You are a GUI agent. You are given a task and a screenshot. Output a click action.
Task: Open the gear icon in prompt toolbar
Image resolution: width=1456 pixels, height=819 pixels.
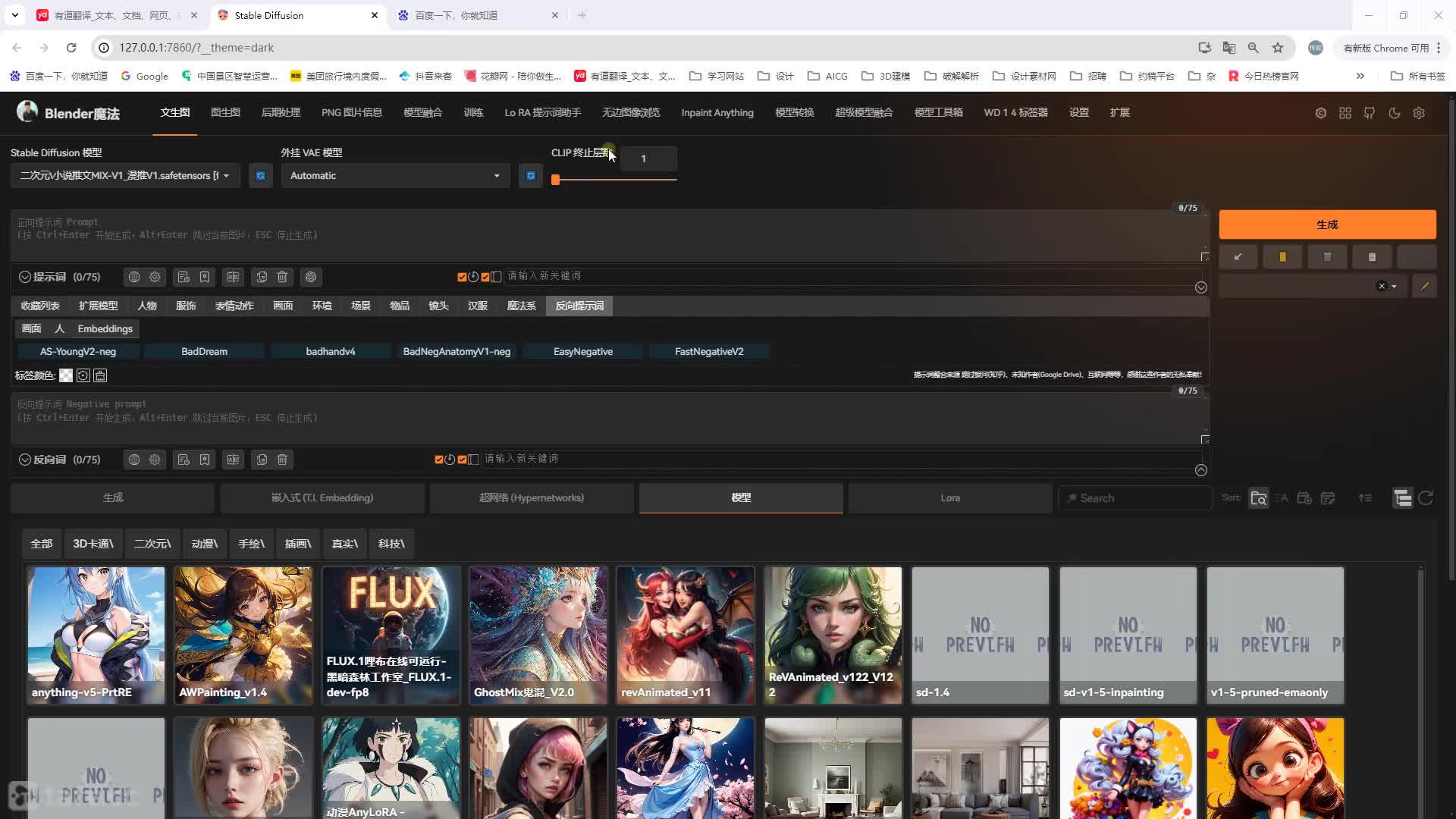[155, 278]
